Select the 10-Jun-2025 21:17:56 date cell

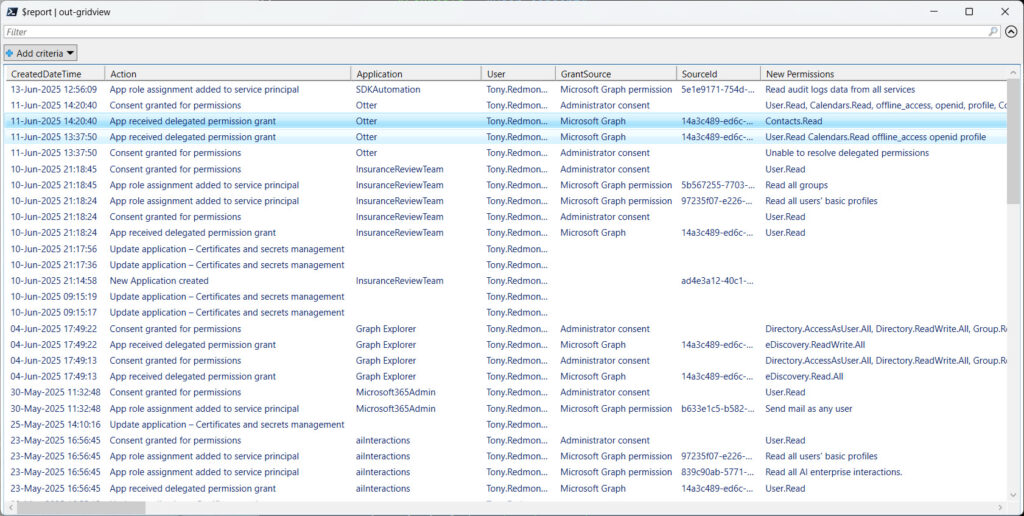pos(54,249)
